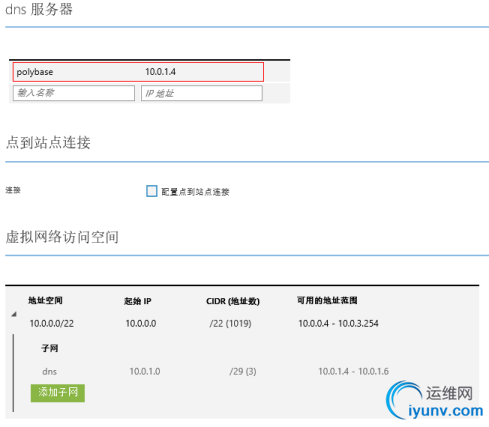
Task: Select the polybase DNS server row
Action: pos(138,72)
